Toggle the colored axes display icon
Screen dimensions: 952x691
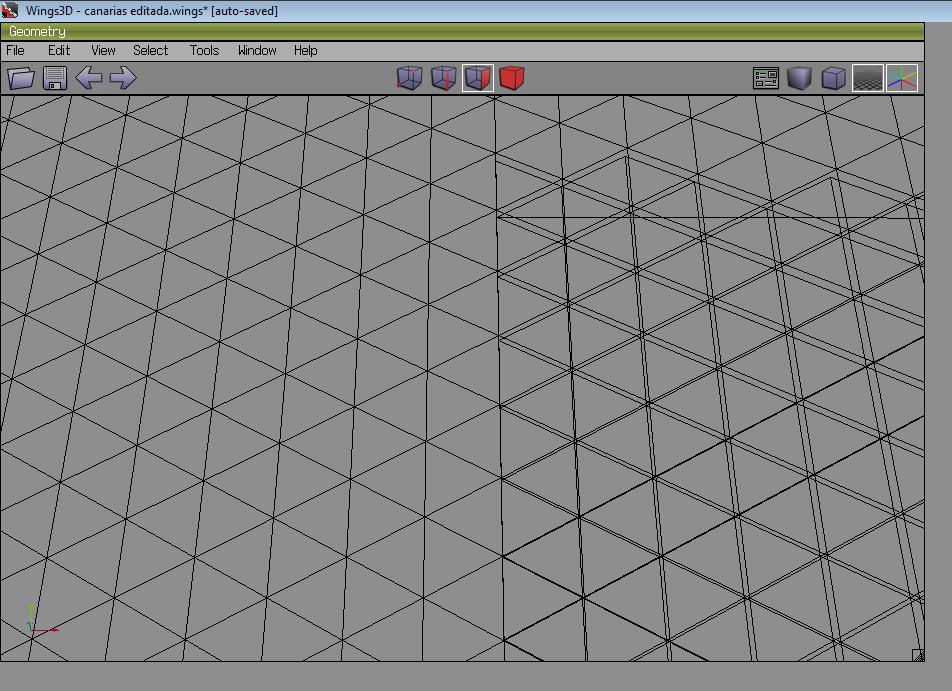point(902,78)
